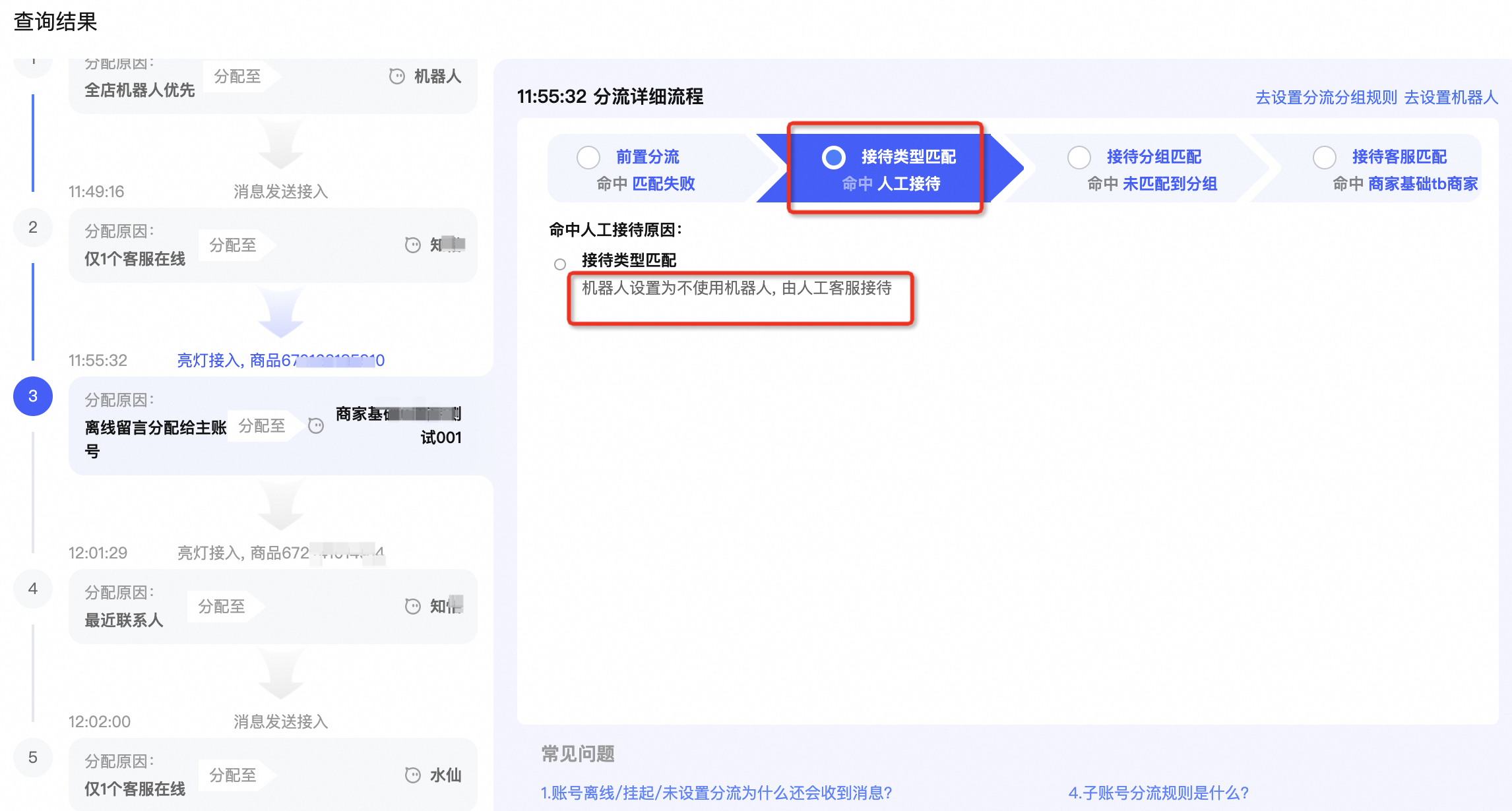Click the 接待分组匹配 未匹配到分组 step tab

click(1141, 168)
